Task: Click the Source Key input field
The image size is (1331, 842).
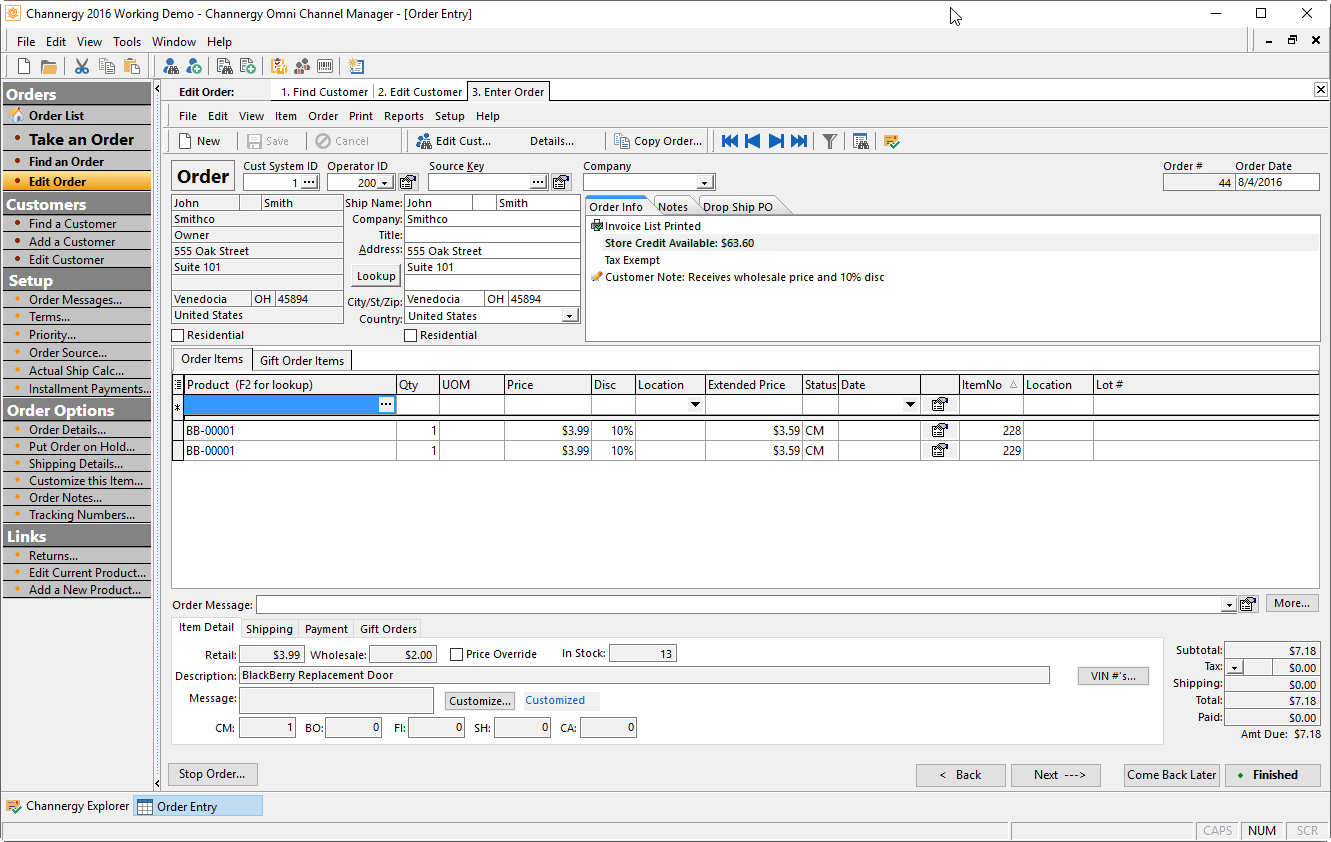Action: tap(479, 183)
